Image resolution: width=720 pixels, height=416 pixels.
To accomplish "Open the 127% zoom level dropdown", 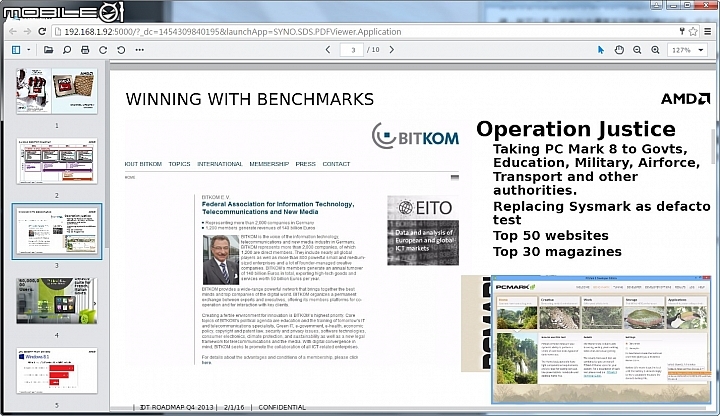I will coord(687,50).
